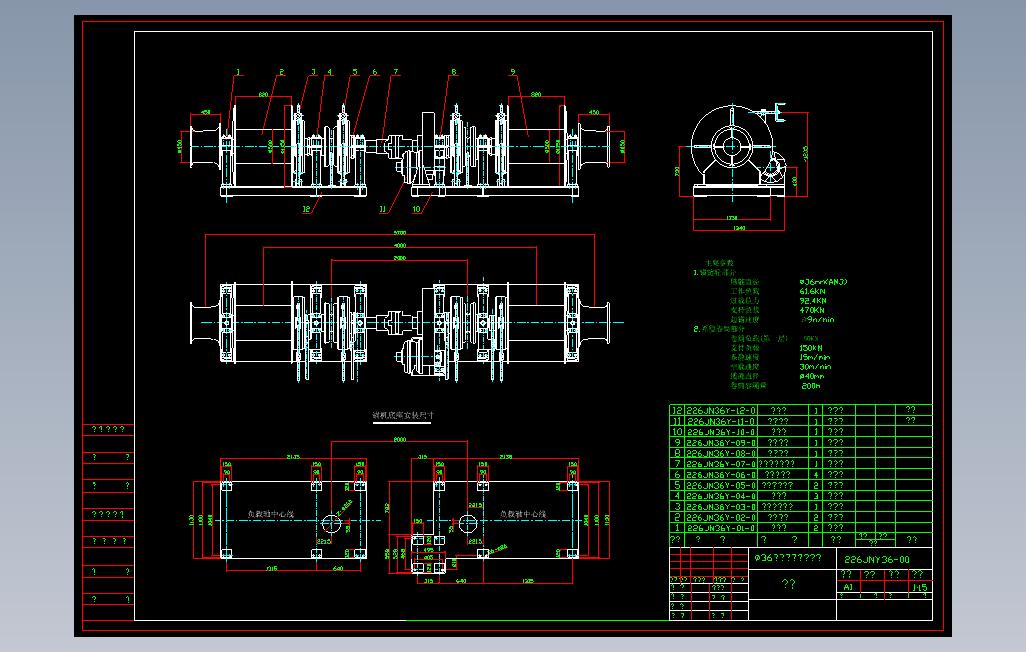
Task: Click the 470KN parameter value
Action: 812,310
